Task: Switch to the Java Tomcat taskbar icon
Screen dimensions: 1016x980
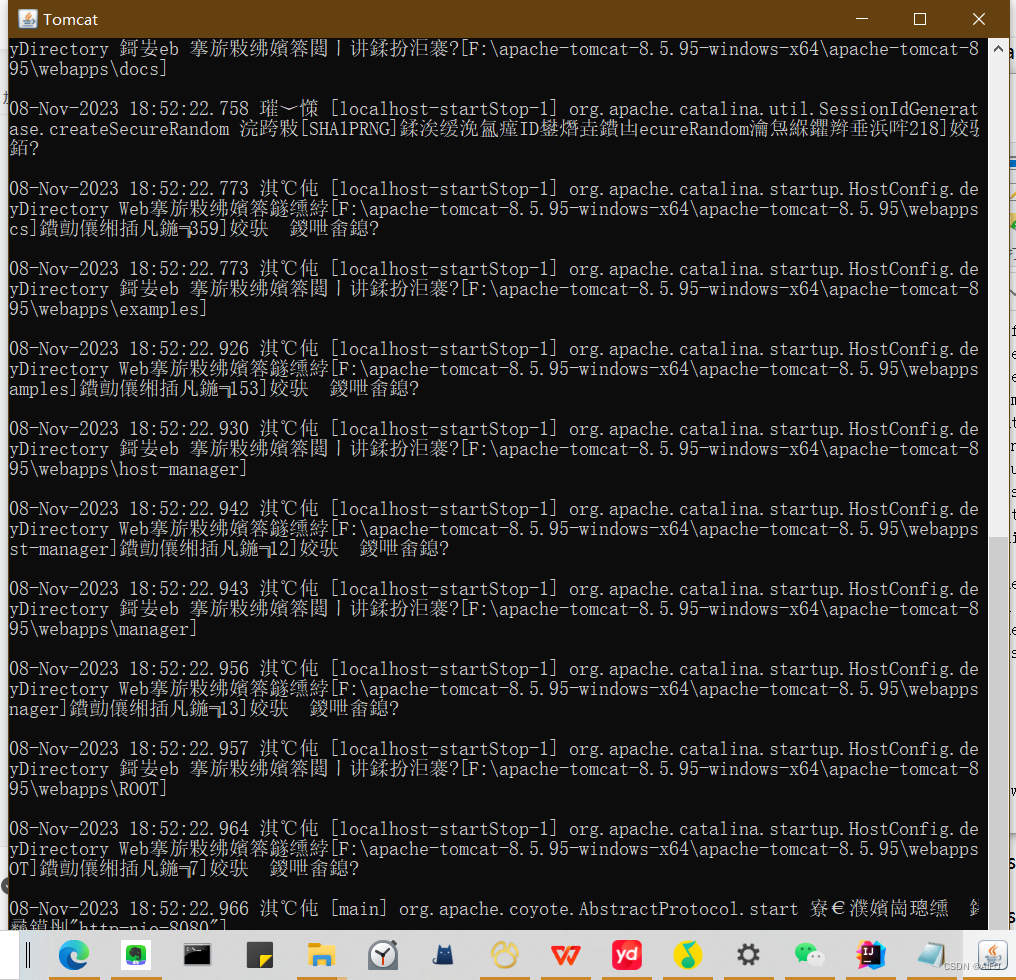Action: (991, 954)
